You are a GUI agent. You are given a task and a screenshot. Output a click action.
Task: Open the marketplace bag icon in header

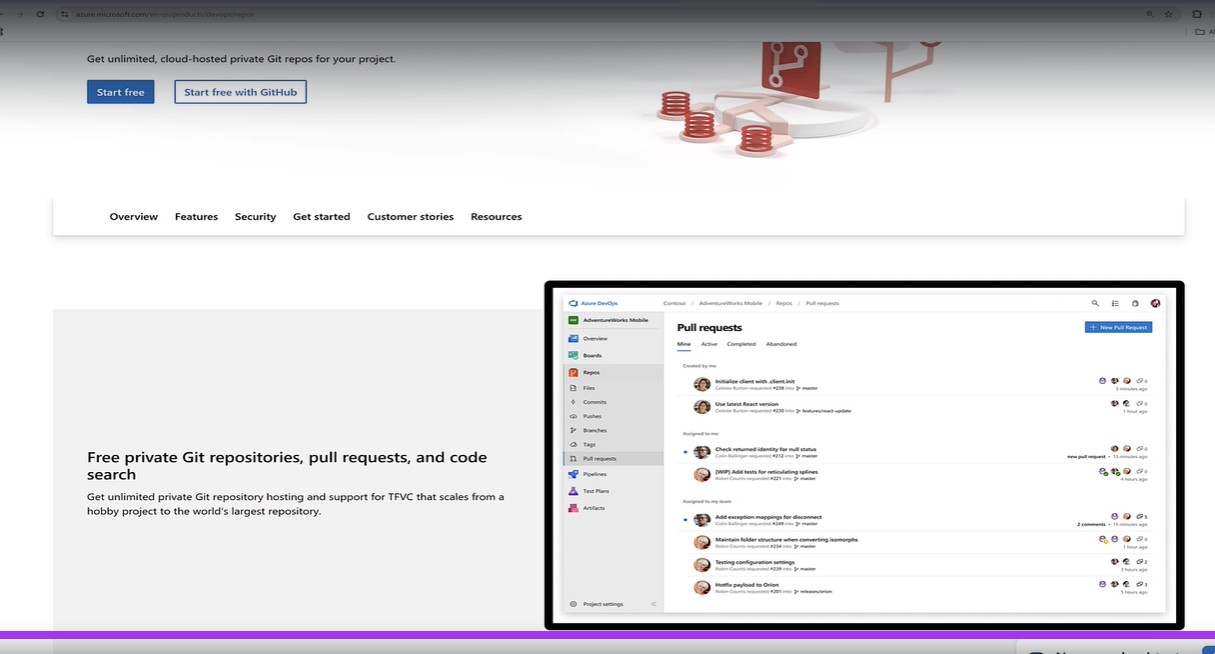click(1135, 302)
